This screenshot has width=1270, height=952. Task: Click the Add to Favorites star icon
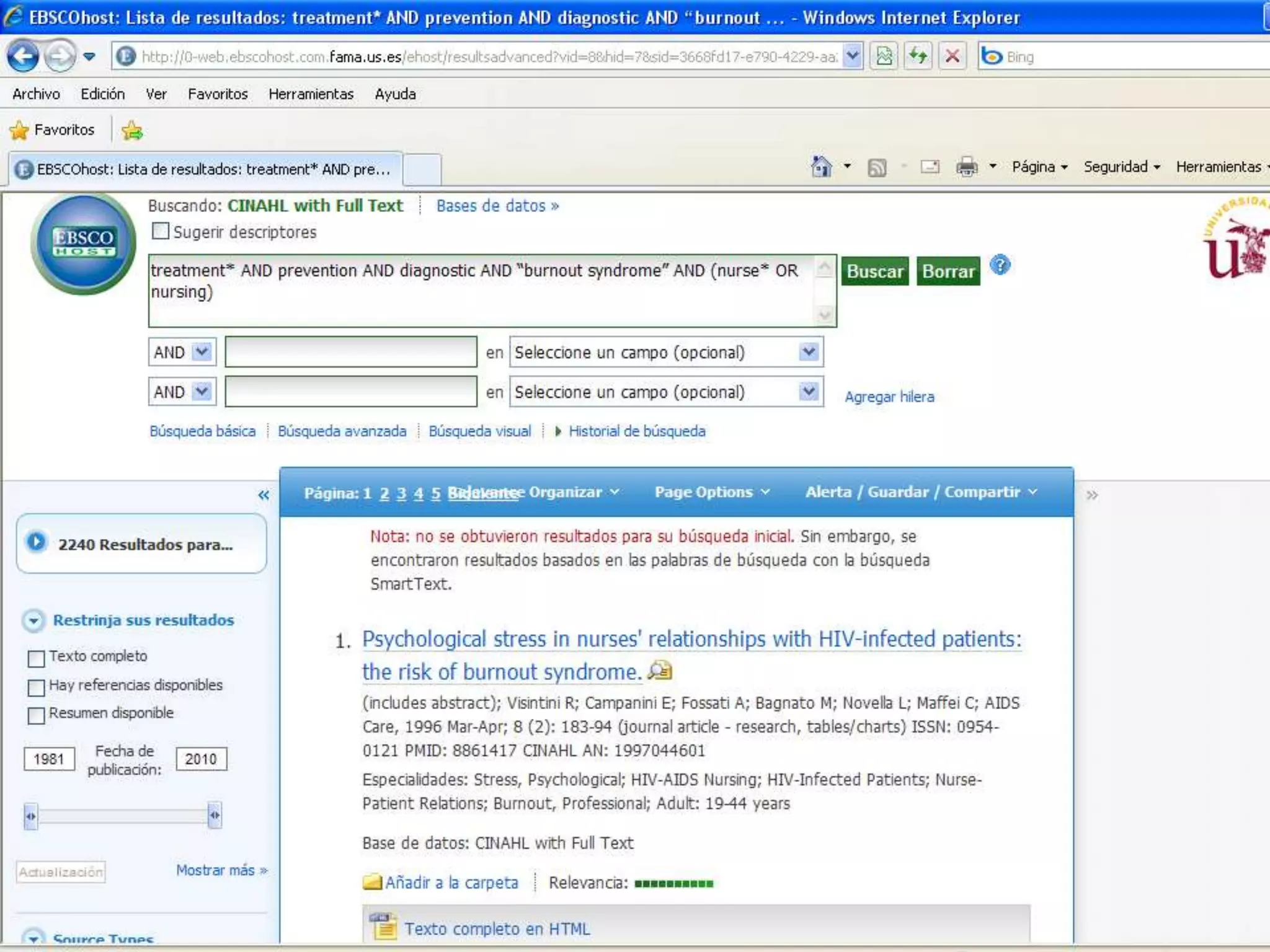(x=132, y=130)
